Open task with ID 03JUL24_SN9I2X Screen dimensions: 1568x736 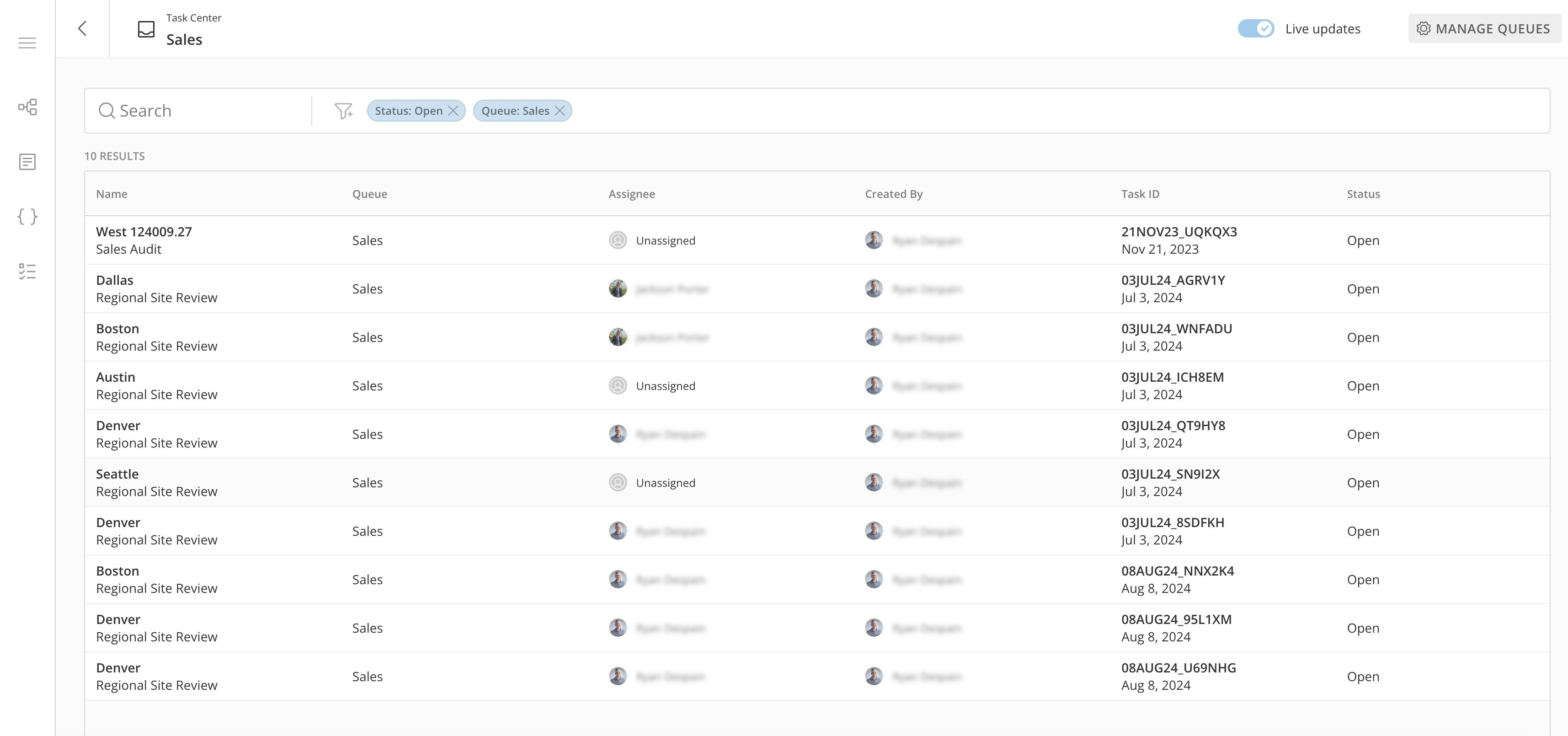[x=1170, y=474]
